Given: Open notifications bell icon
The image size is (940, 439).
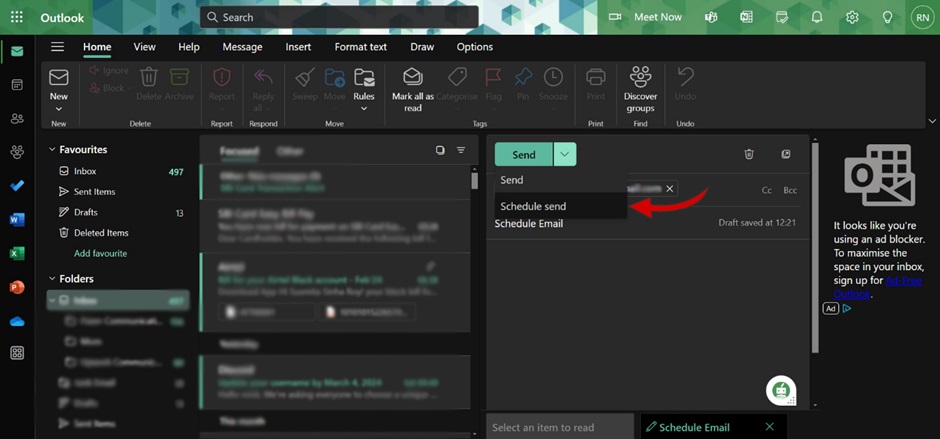Looking at the screenshot, I should (817, 17).
